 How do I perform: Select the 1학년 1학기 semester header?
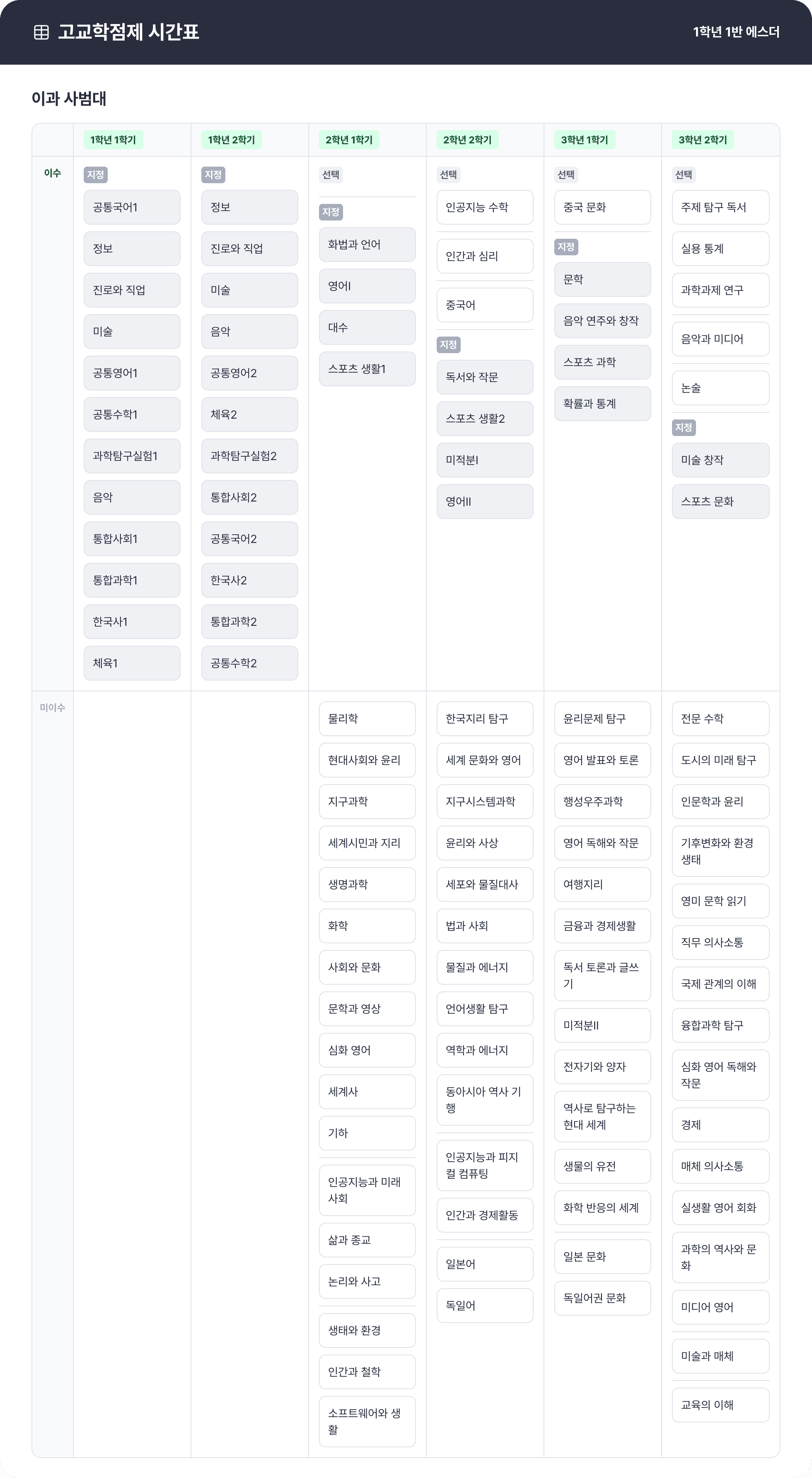tap(113, 140)
